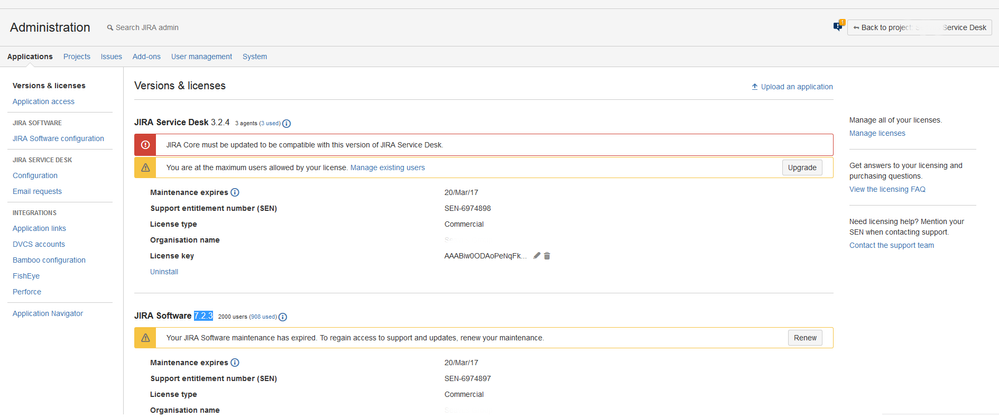Open Application Navigator in sidebar
This screenshot has width=999, height=418.
coord(48,314)
